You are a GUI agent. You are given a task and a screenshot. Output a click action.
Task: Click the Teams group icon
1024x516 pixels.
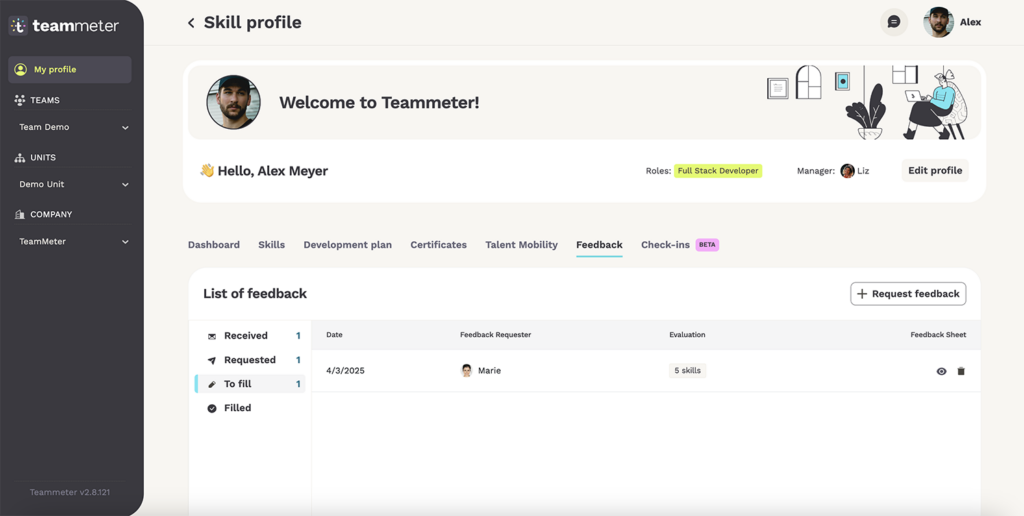(x=20, y=100)
